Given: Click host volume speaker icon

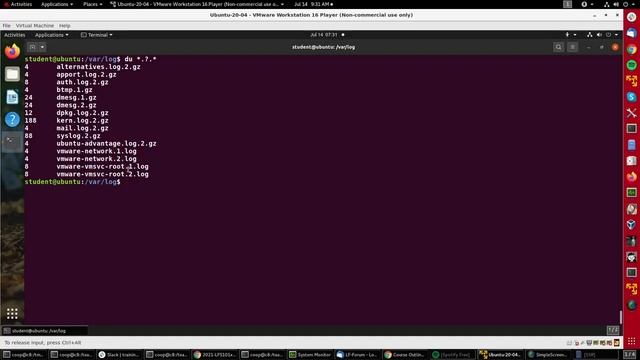Looking at the screenshot, I should pyautogui.click(x=616, y=4).
